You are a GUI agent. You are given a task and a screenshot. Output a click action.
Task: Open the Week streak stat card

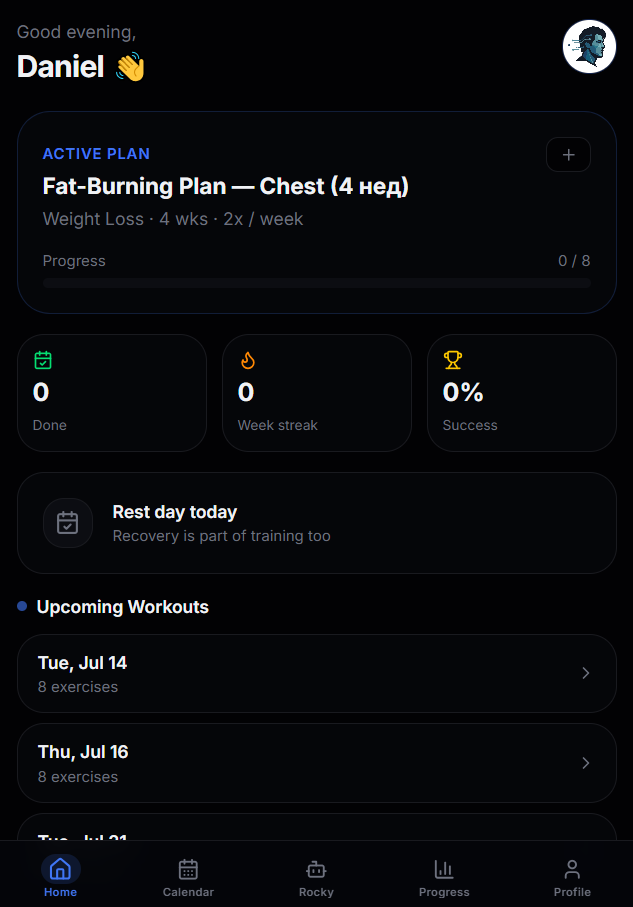316,393
